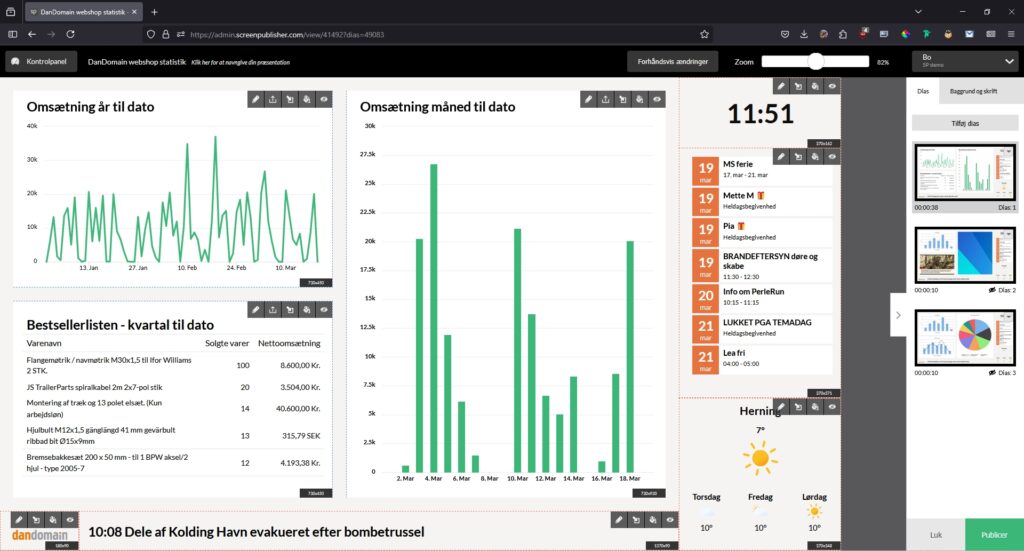Click position icon on the clock widget
Image resolution: width=1024 pixels, height=551 pixels.
[x=798, y=86]
